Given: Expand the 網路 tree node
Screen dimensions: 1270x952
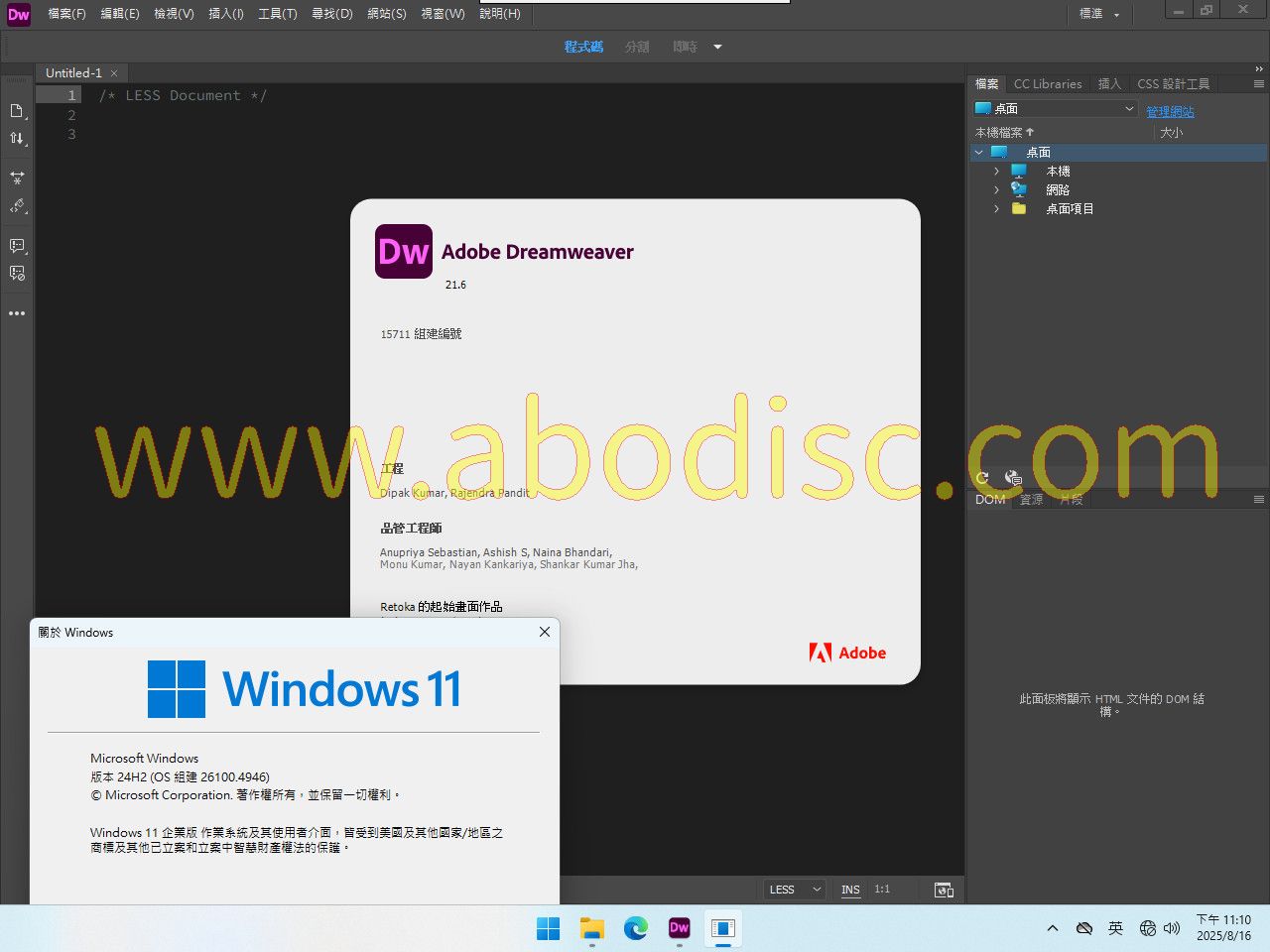Looking at the screenshot, I should tap(997, 190).
